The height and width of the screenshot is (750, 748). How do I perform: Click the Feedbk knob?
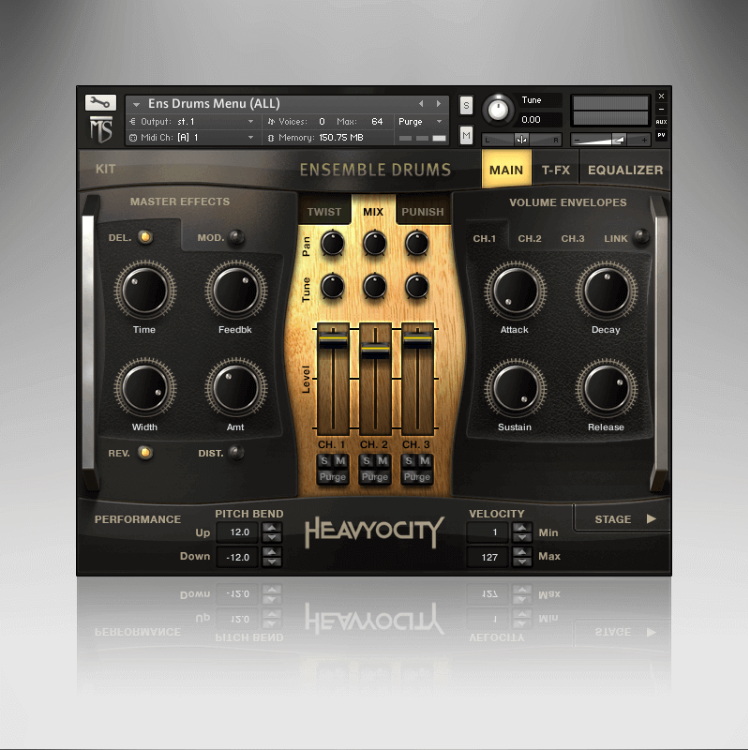[x=236, y=290]
